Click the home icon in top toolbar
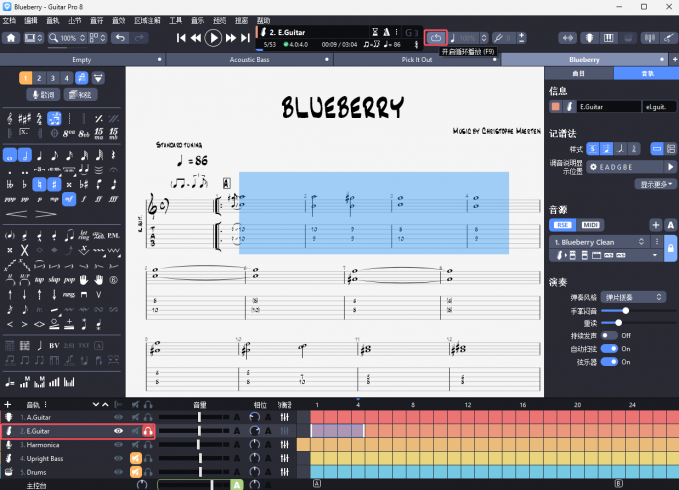 click(x=11, y=38)
